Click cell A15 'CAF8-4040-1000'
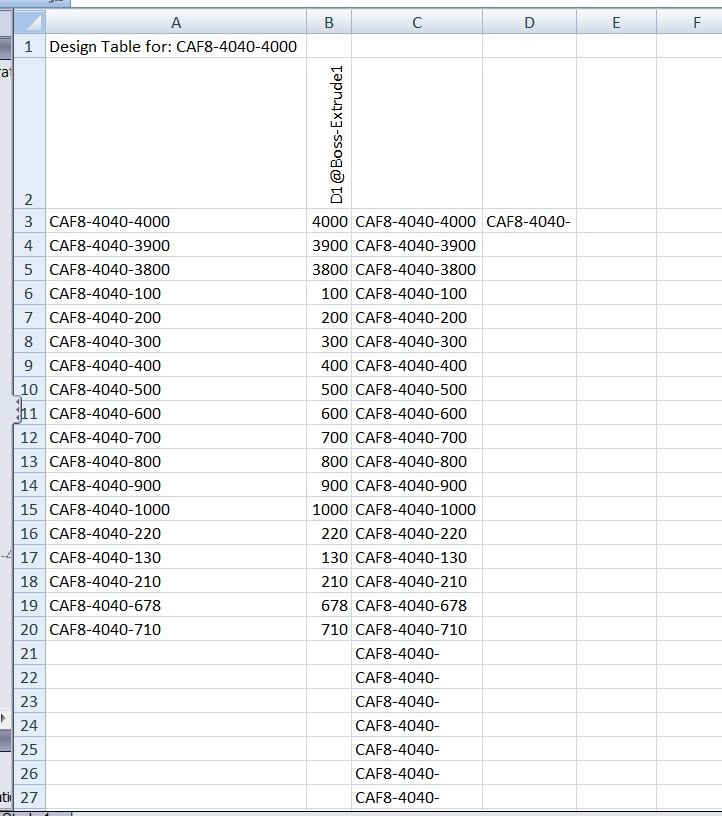Image resolution: width=722 pixels, height=816 pixels. pos(176,509)
